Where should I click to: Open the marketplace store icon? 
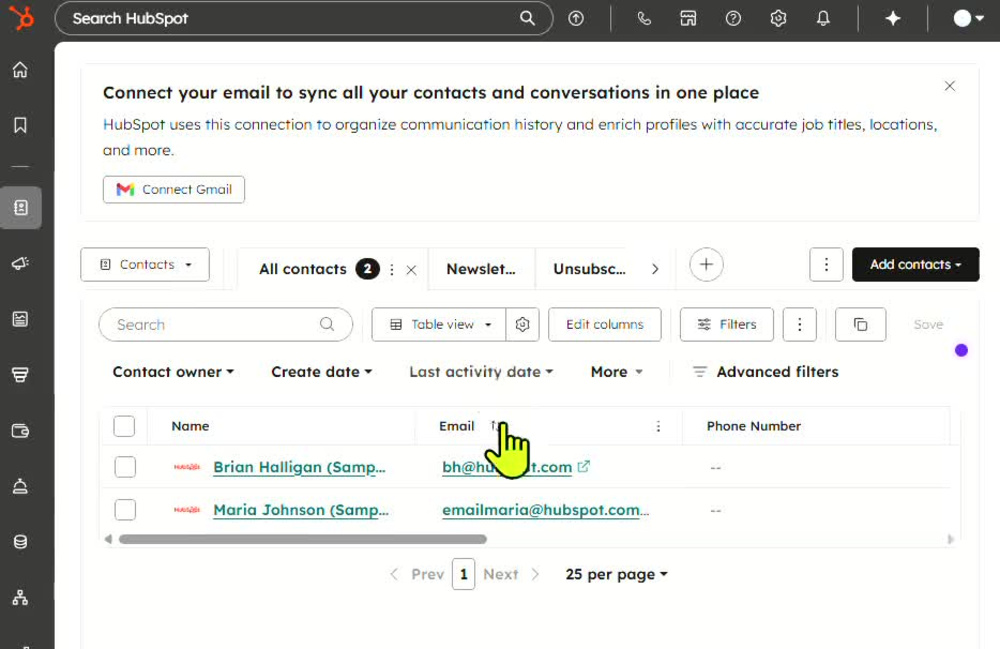(688, 18)
